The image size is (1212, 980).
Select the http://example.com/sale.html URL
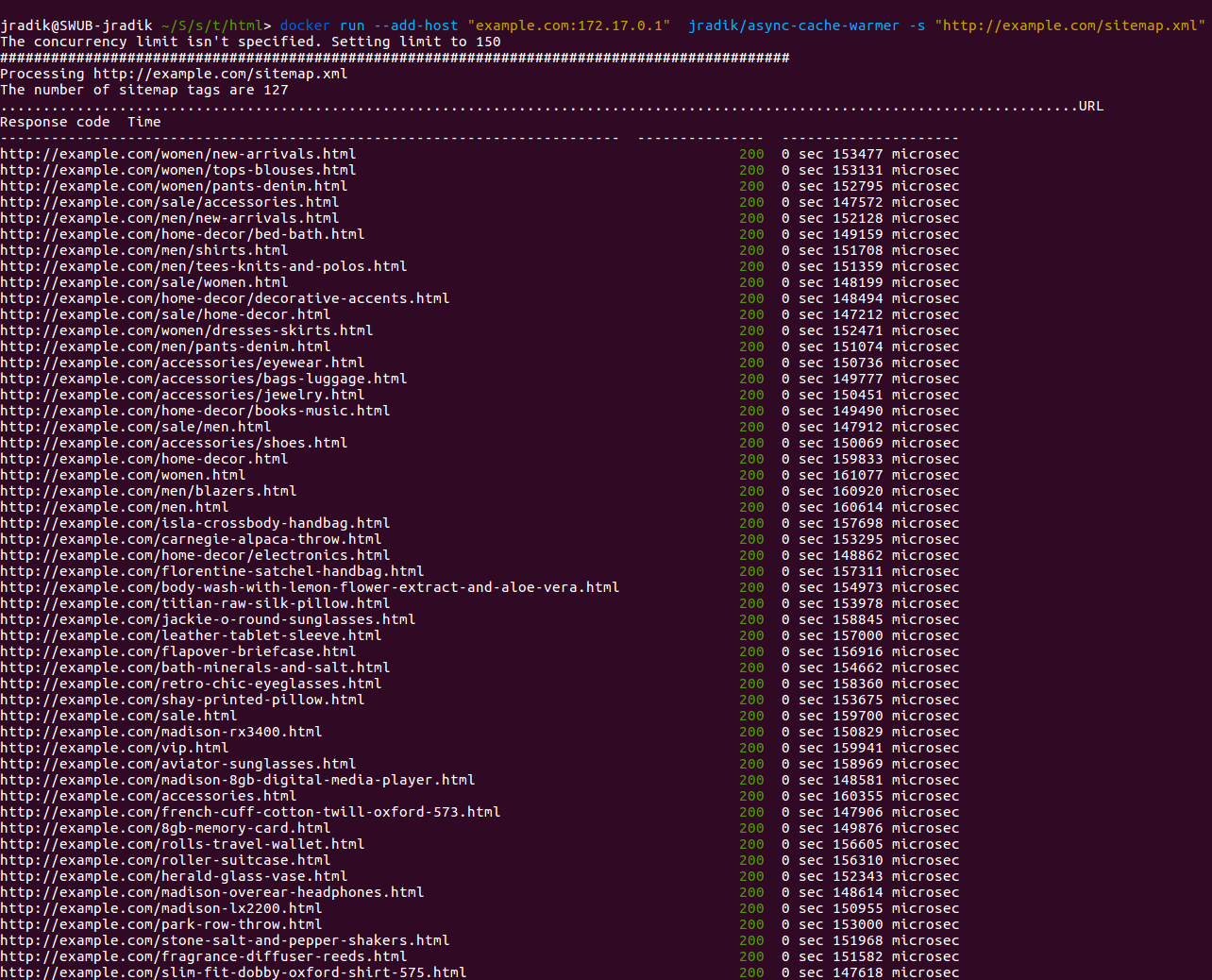(119, 716)
